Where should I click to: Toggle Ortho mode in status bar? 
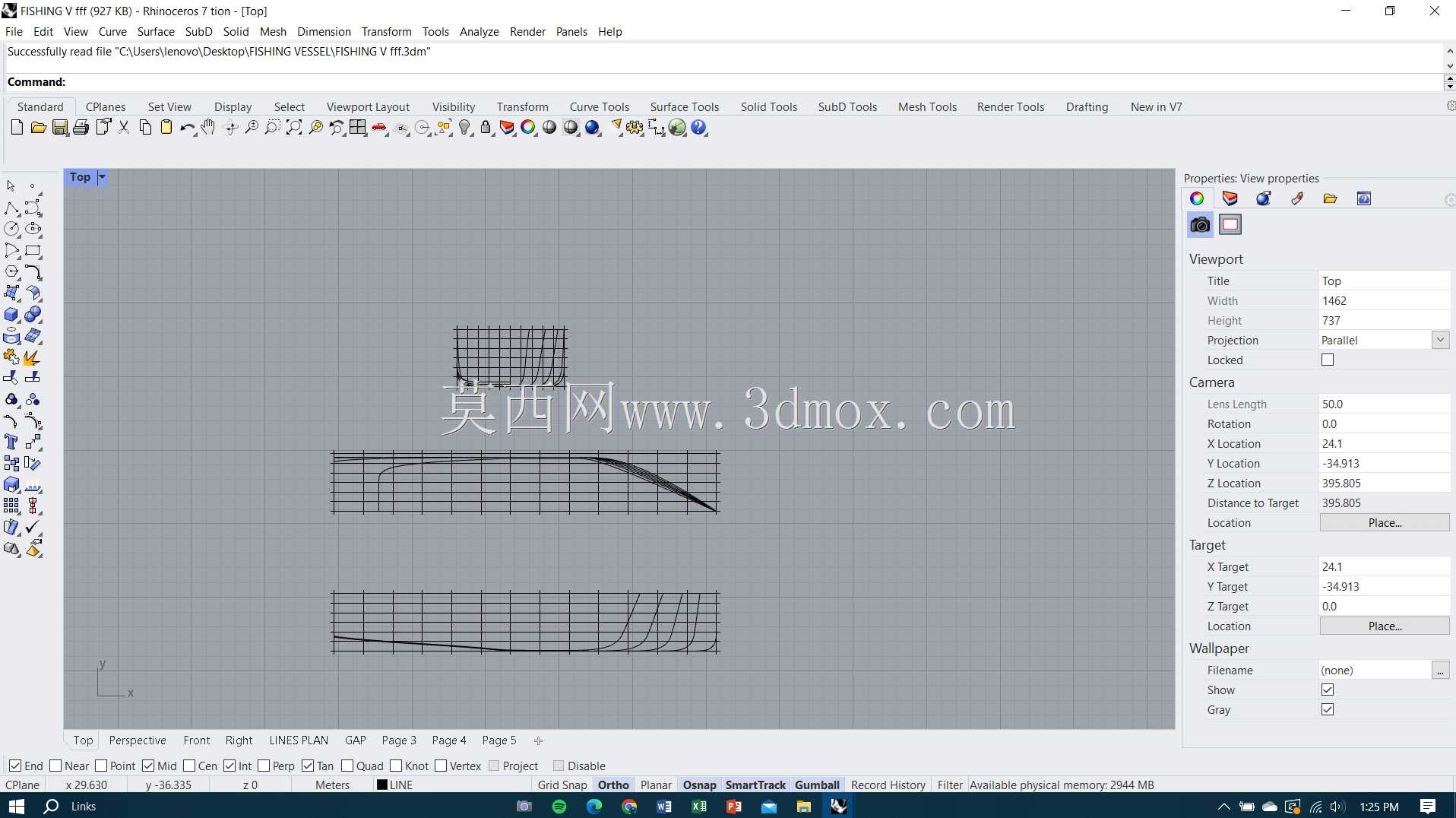click(613, 785)
